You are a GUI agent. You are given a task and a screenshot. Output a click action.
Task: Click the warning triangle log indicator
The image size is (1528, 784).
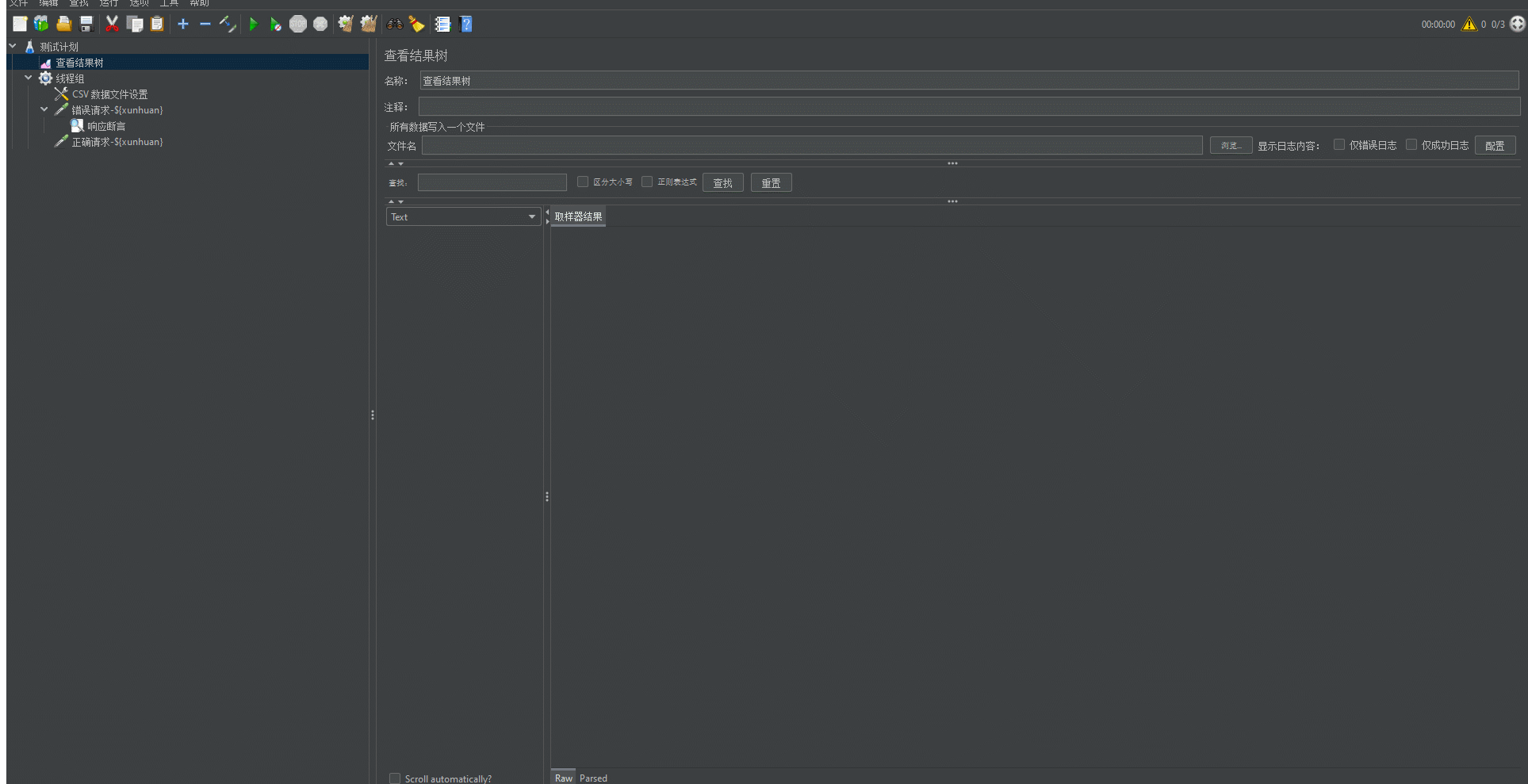pos(1469,25)
